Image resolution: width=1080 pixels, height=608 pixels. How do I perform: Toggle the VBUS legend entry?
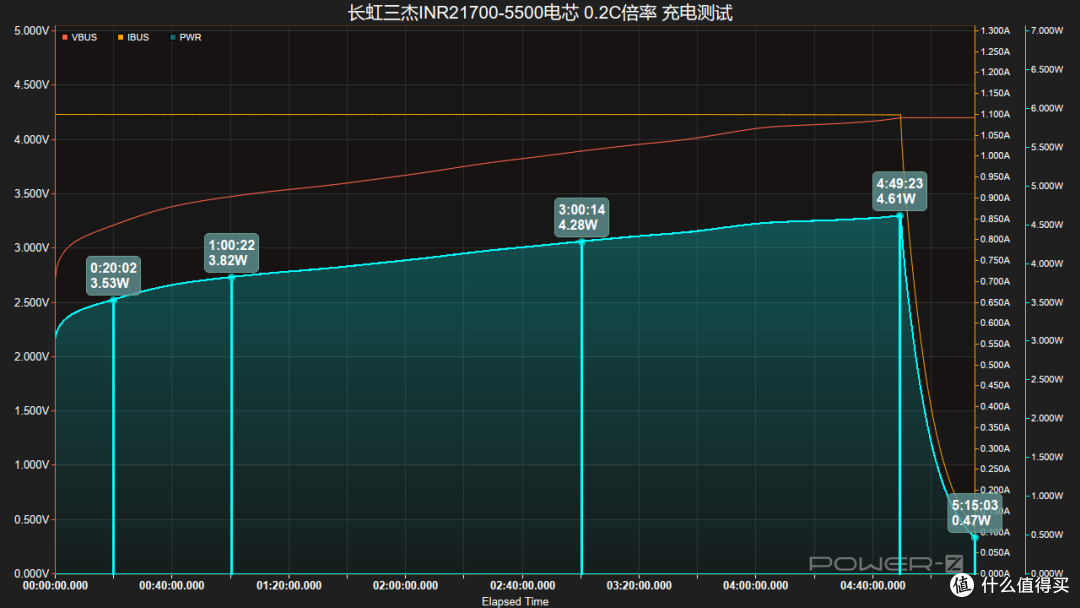click(x=80, y=37)
